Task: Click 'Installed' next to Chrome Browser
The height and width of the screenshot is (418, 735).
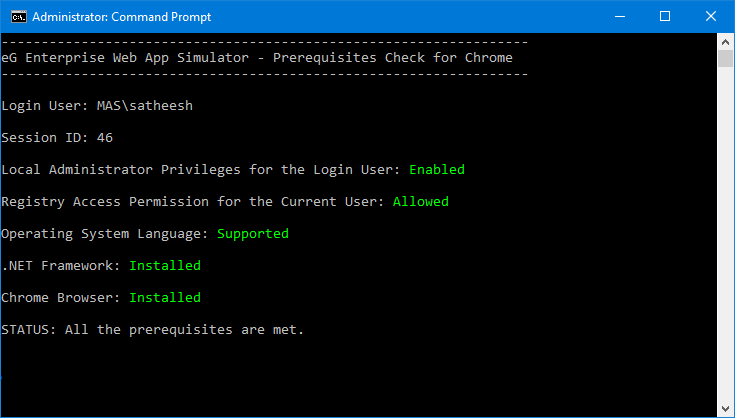Action: point(165,298)
